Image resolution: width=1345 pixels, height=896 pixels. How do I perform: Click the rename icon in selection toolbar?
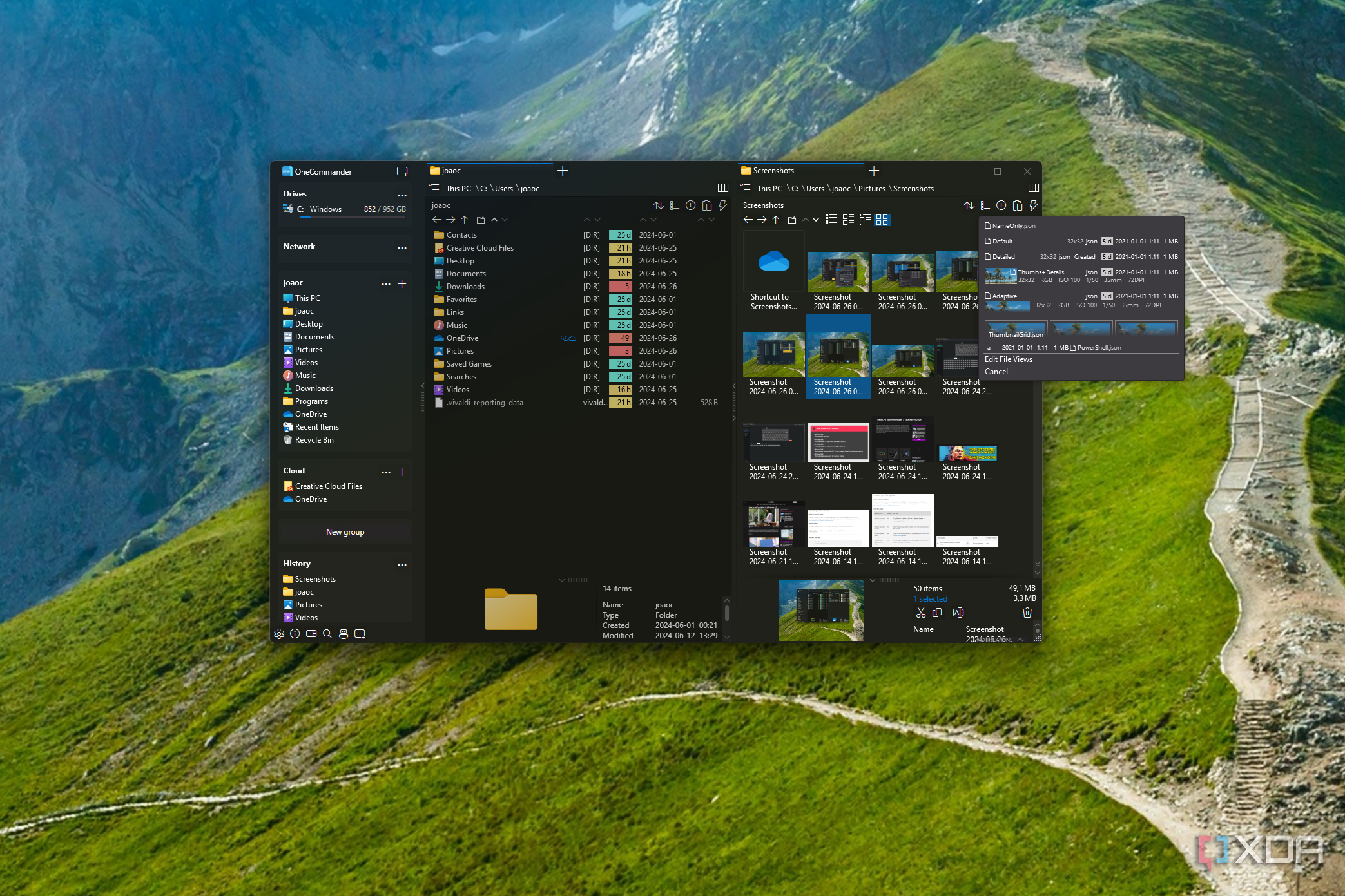(x=958, y=613)
